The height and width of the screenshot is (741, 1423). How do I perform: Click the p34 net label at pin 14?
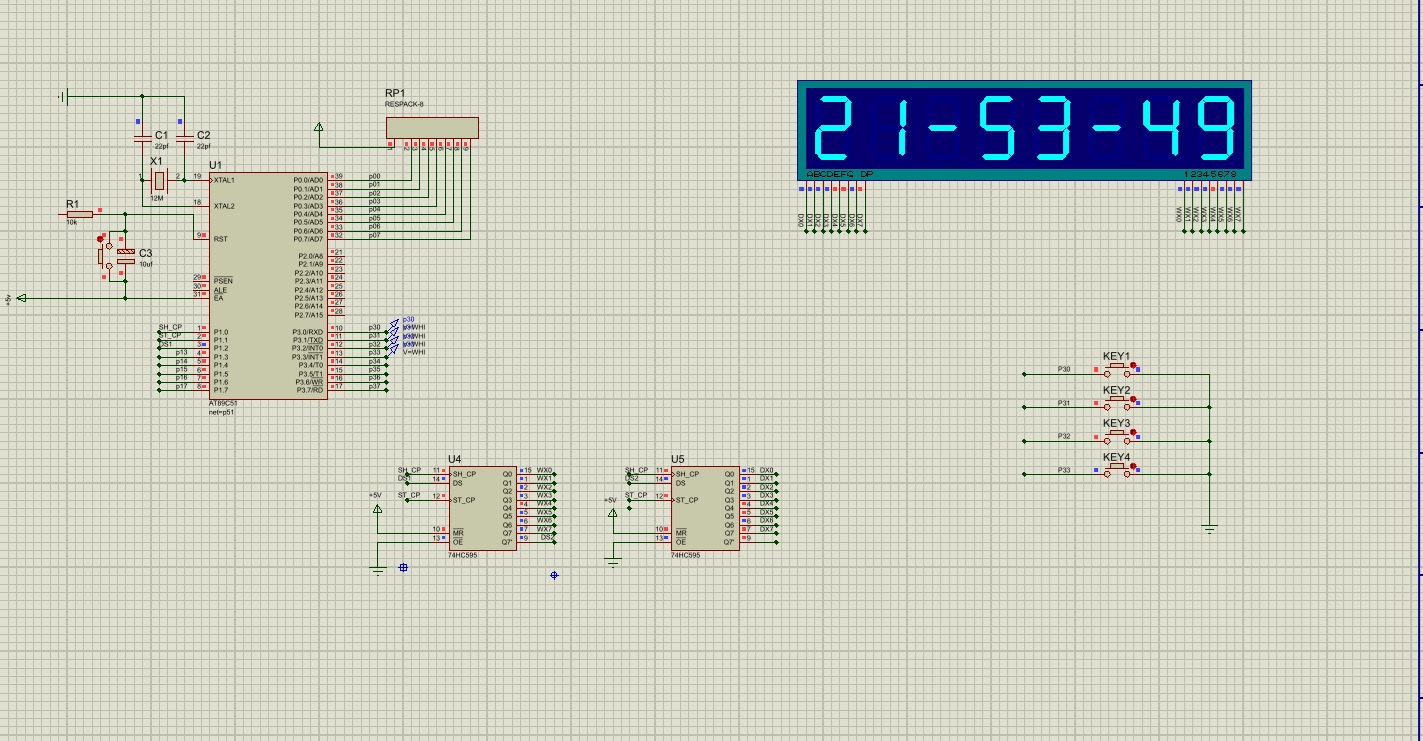click(374, 361)
